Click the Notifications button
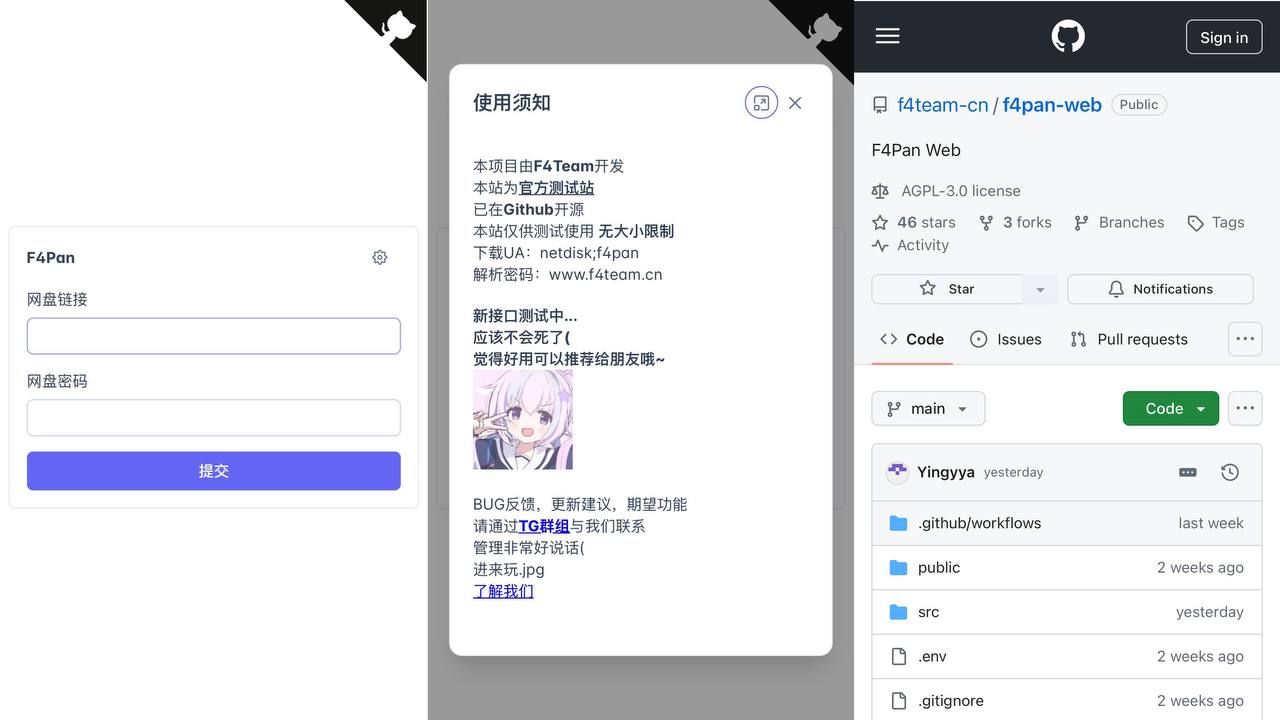1280x720 pixels. 1160,289
